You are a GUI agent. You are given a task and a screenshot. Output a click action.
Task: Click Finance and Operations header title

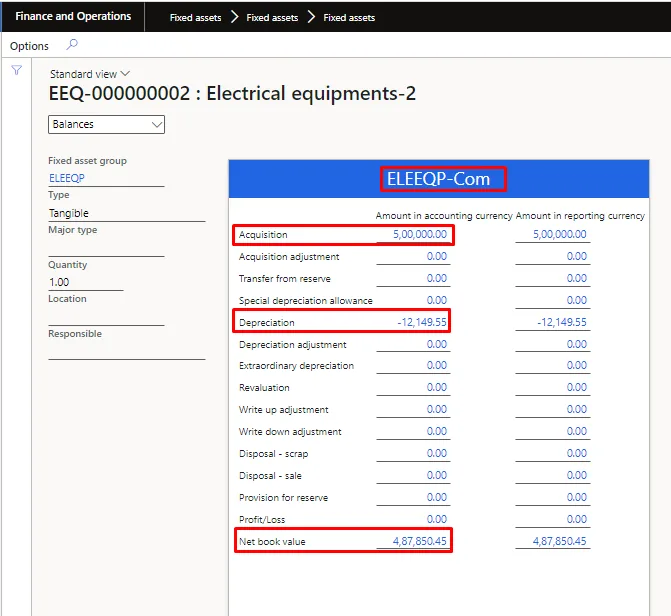(73, 16)
